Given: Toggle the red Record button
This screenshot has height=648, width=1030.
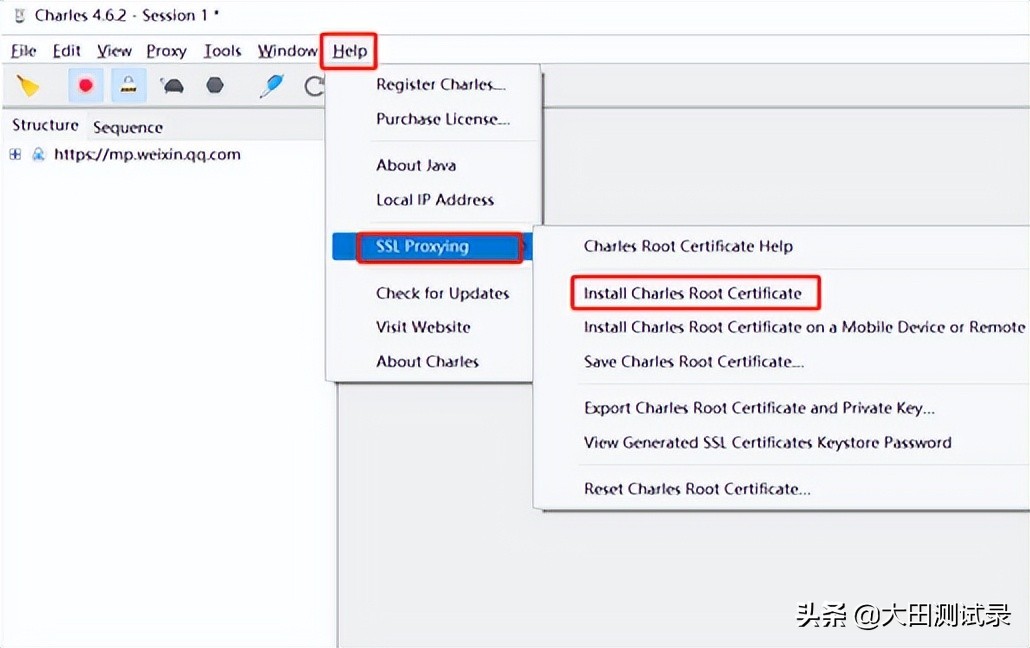Looking at the screenshot, I should click(x=85, y=85).
